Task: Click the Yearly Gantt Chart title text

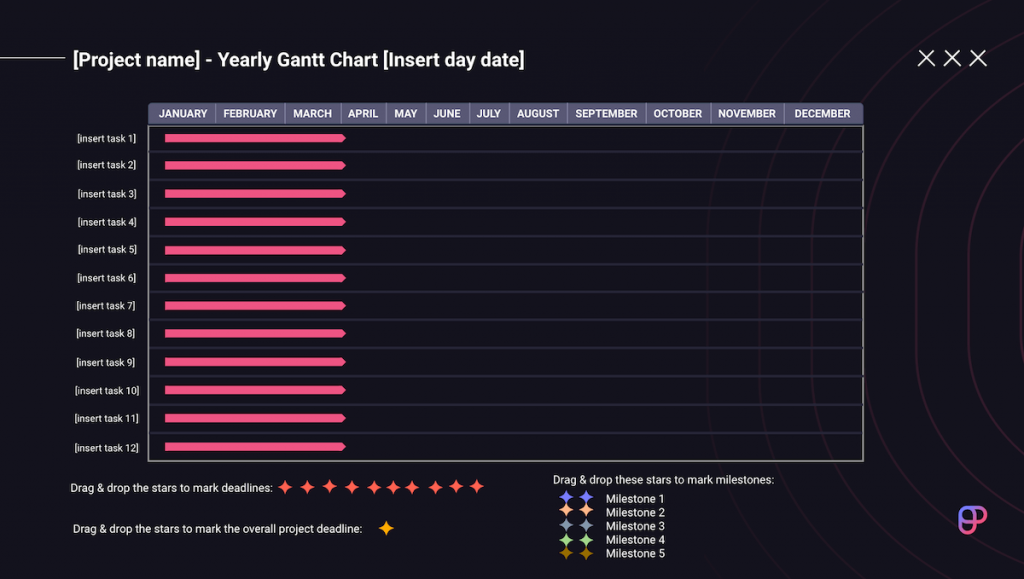Action: [x=298, y=60]
